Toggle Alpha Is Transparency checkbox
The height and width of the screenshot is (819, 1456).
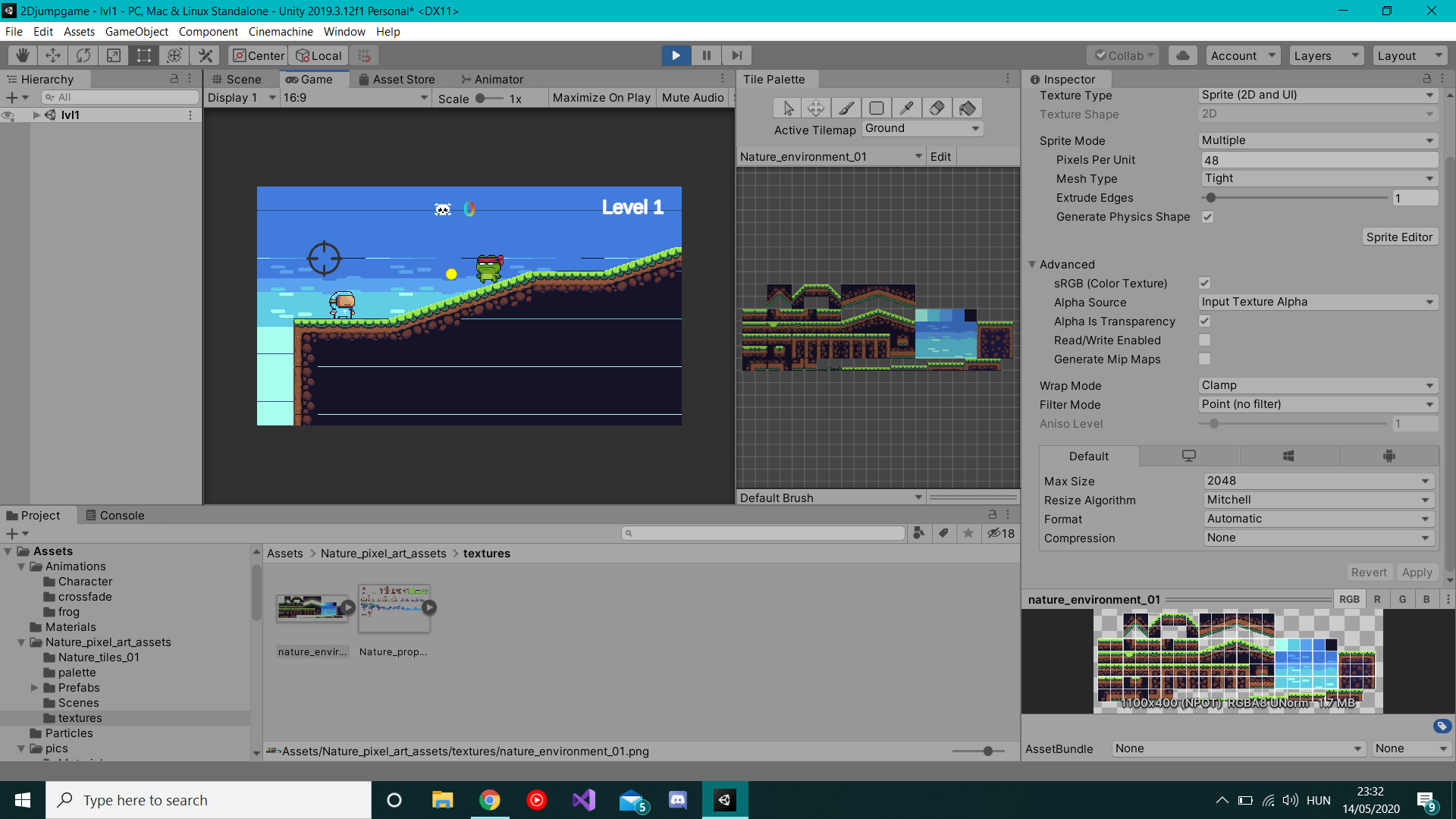coord(1204,321)
